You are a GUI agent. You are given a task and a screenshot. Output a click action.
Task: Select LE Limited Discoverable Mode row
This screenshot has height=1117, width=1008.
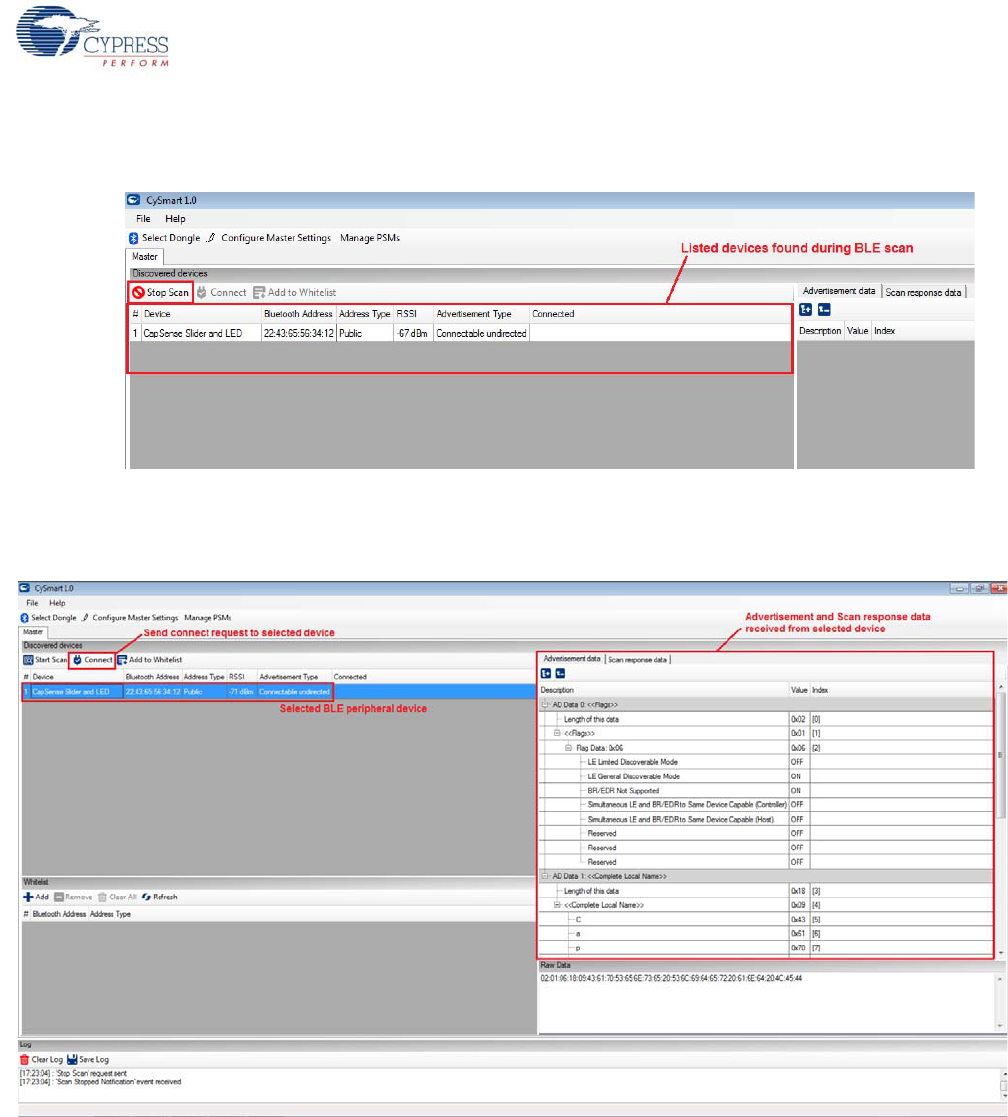(x=767, y=762)
